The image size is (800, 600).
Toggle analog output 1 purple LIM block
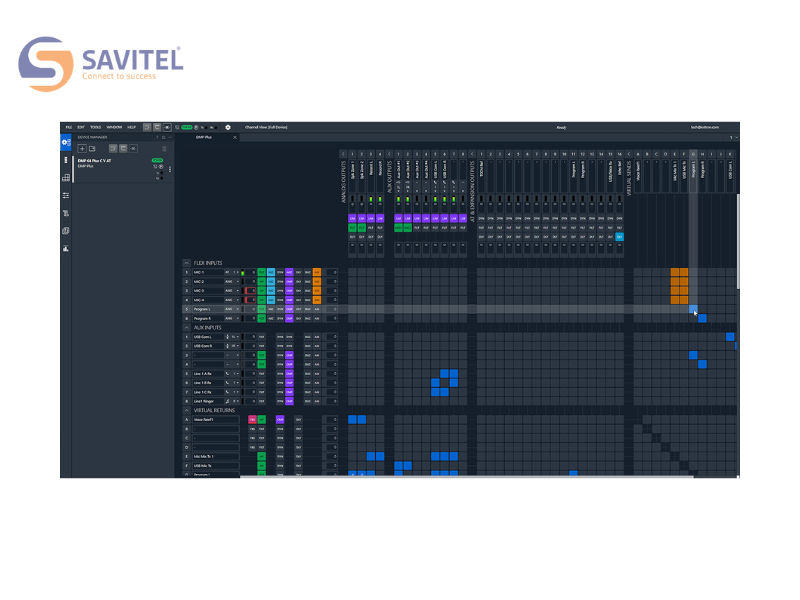(x=352, y=218)
